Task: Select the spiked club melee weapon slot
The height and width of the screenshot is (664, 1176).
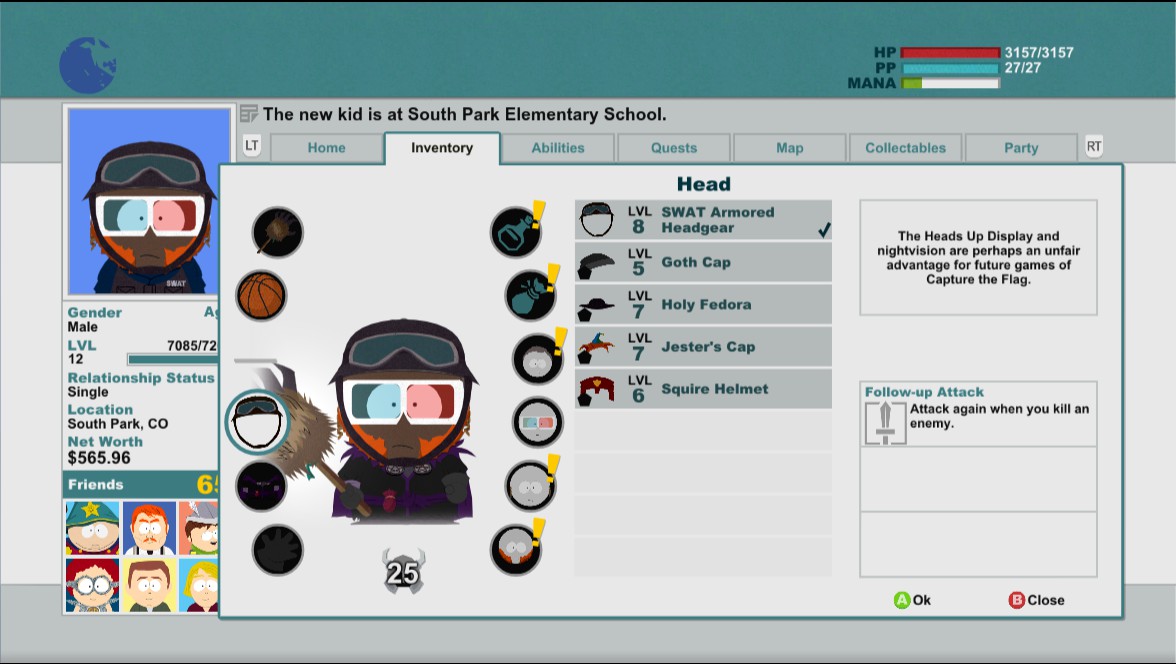Action: tap(277, 232)
